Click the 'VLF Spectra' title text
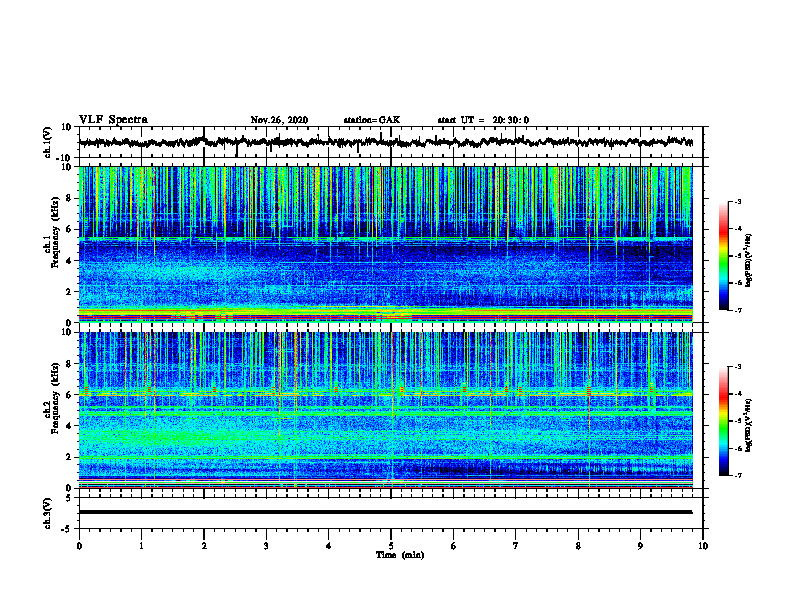Image resolution: width=792 pixels, height=612 pixels. (113, 120)
